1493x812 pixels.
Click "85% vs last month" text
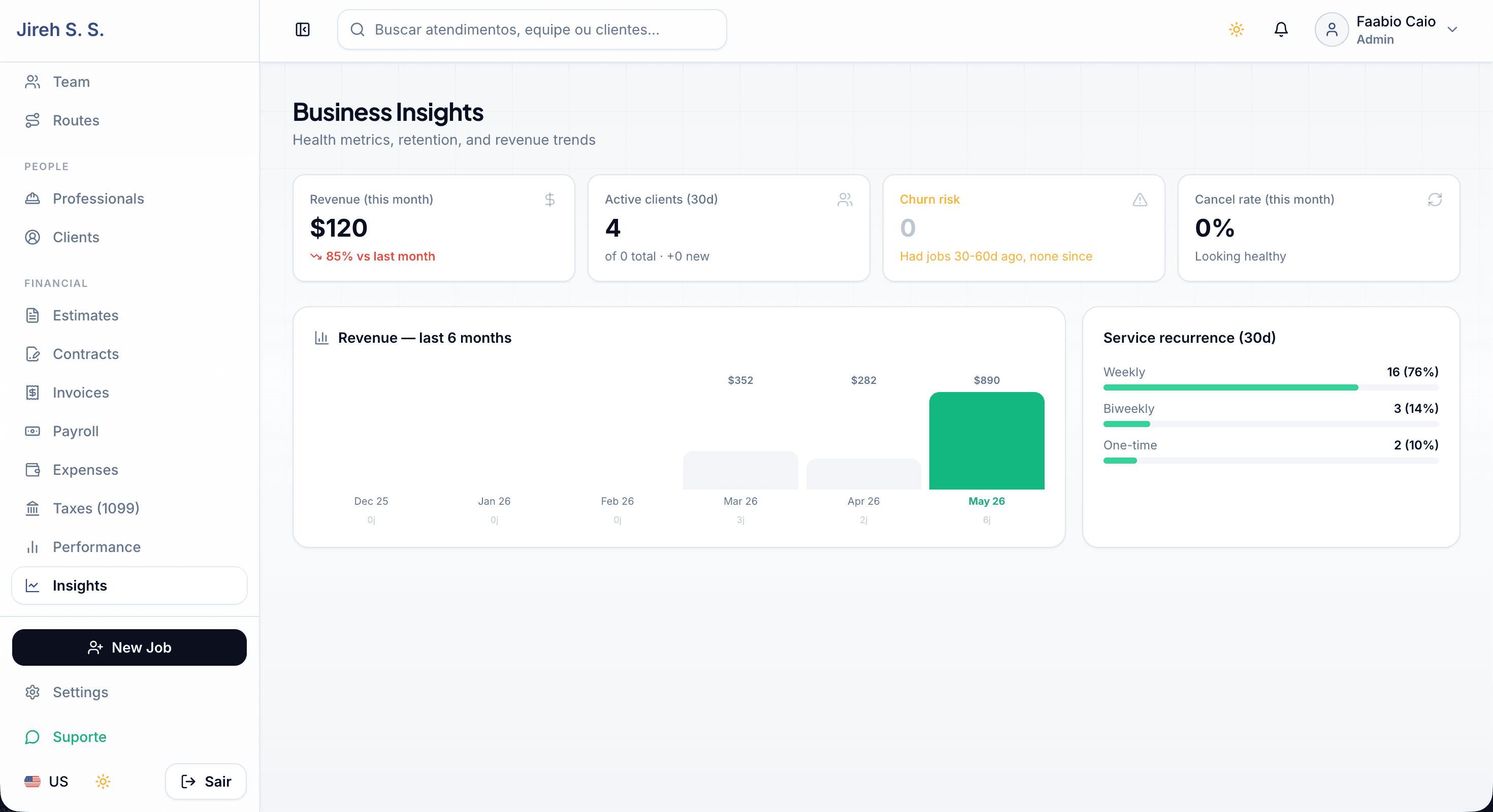(380, 256)
